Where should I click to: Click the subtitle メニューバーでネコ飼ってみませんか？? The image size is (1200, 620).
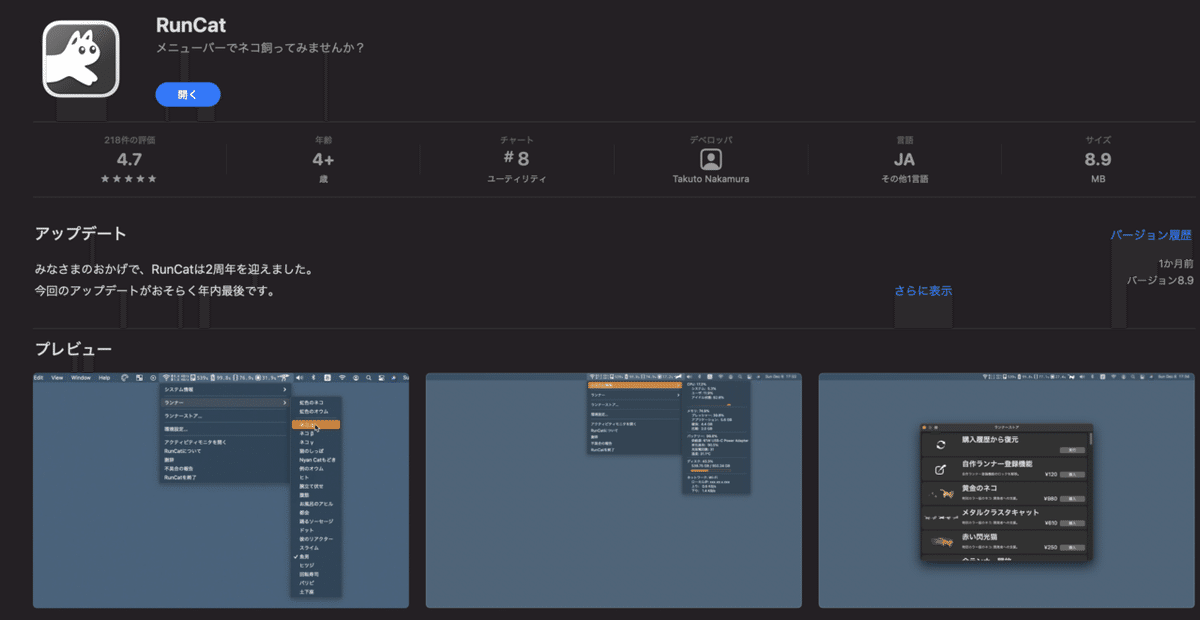[x=261, y=48]
